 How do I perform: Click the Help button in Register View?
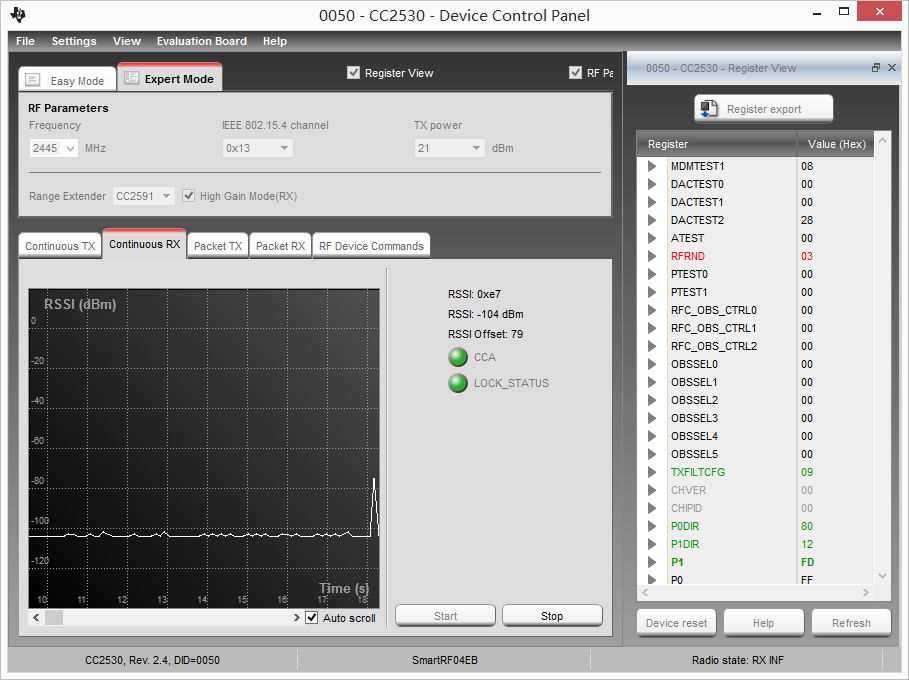763,623
